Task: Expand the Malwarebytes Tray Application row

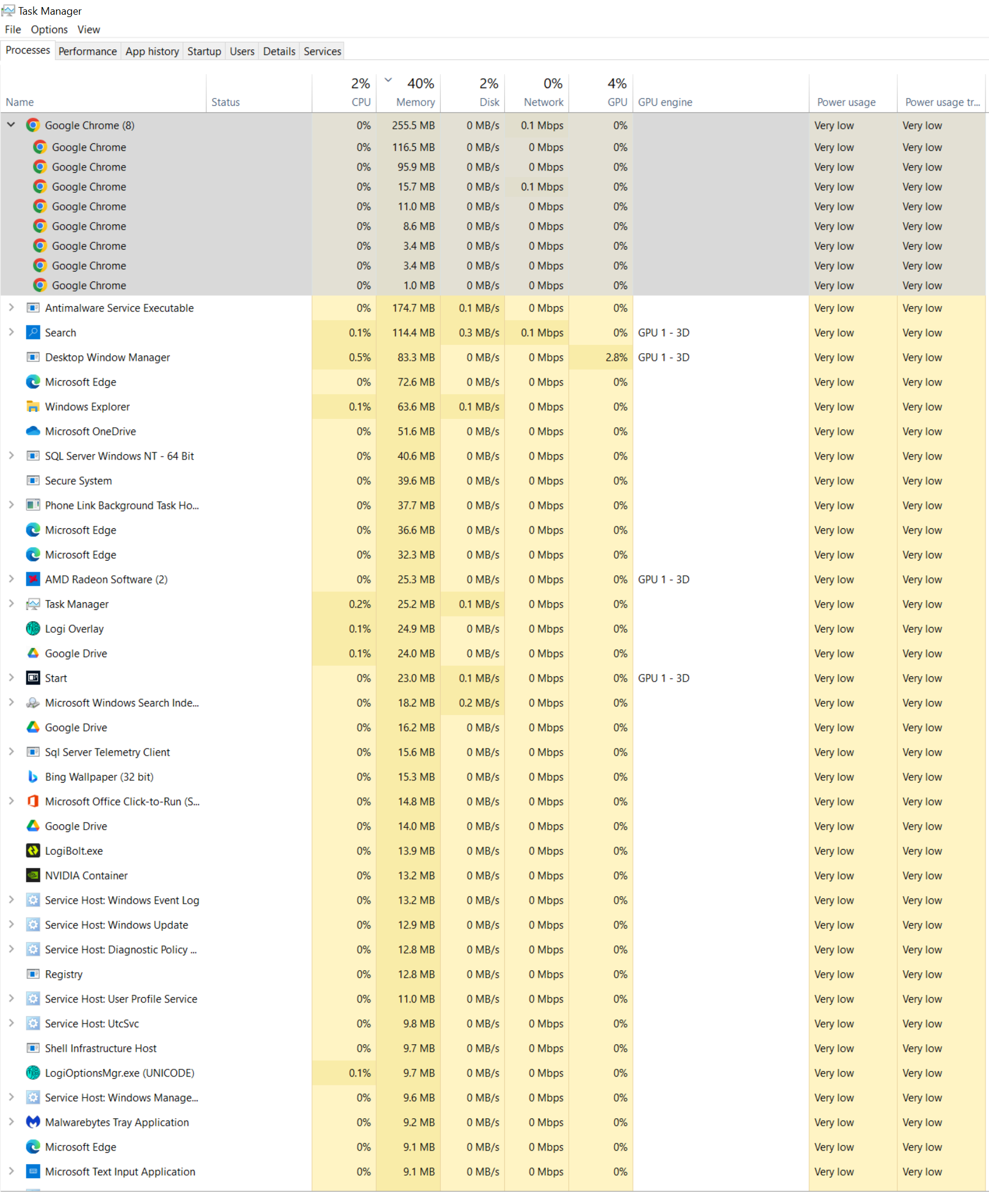Action: tap(11, 1122)
